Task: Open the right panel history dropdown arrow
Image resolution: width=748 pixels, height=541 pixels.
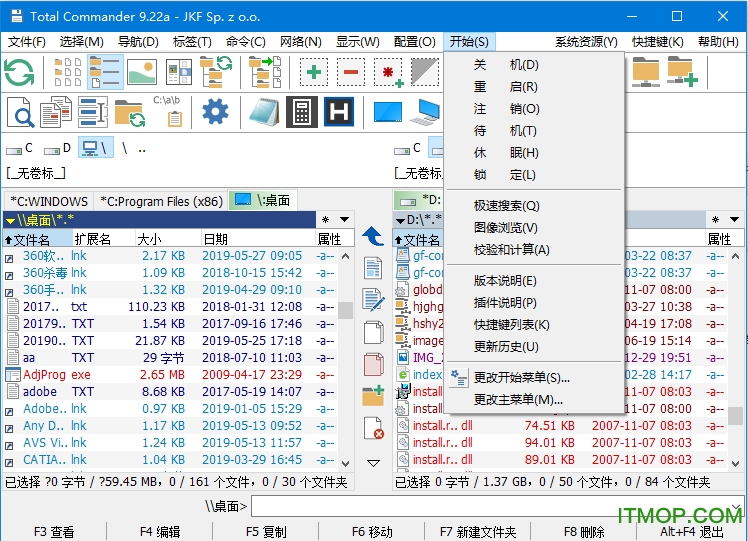Action: [734, 220]
